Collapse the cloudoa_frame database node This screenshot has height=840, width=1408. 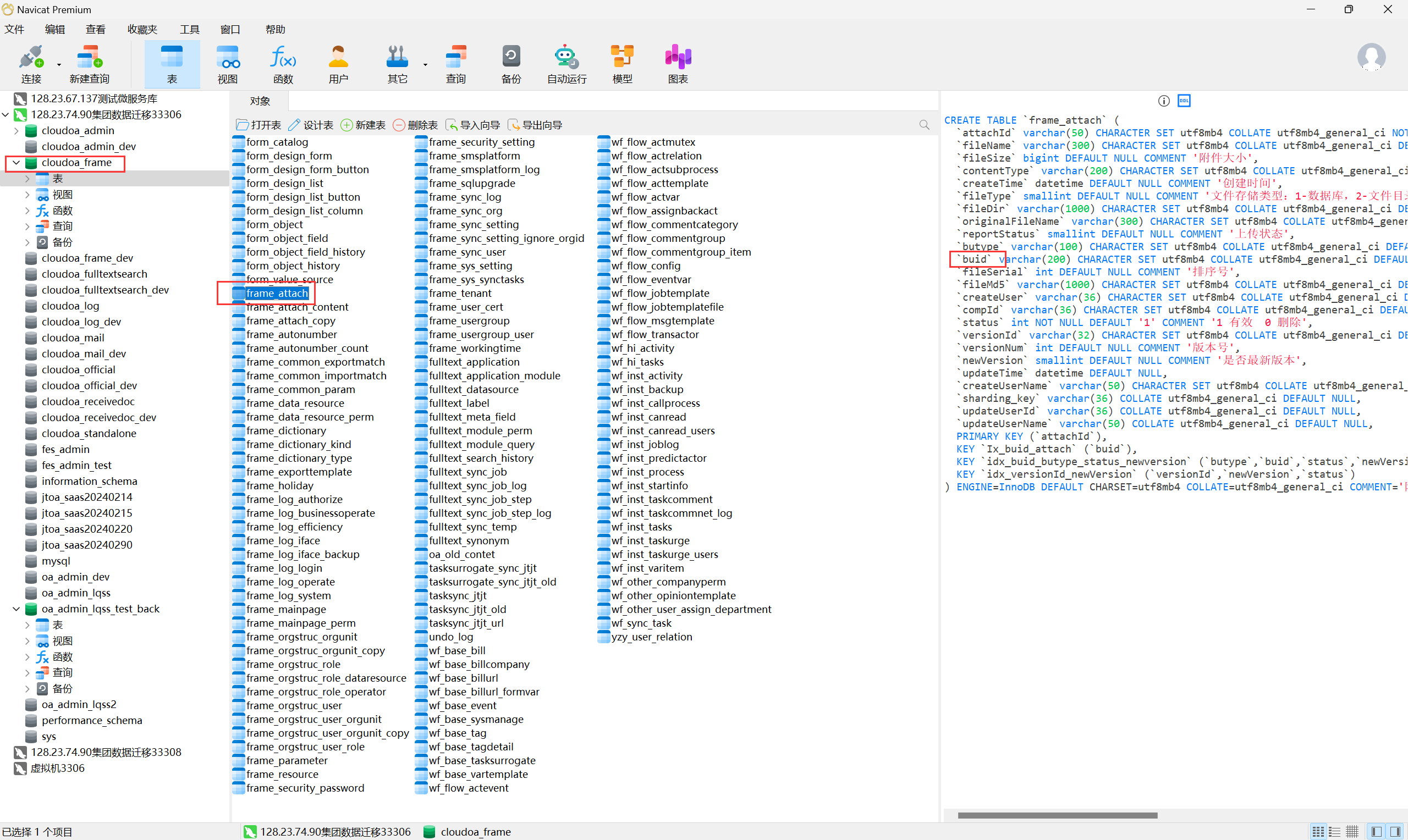pyautogui.click(x=16, y=163)
